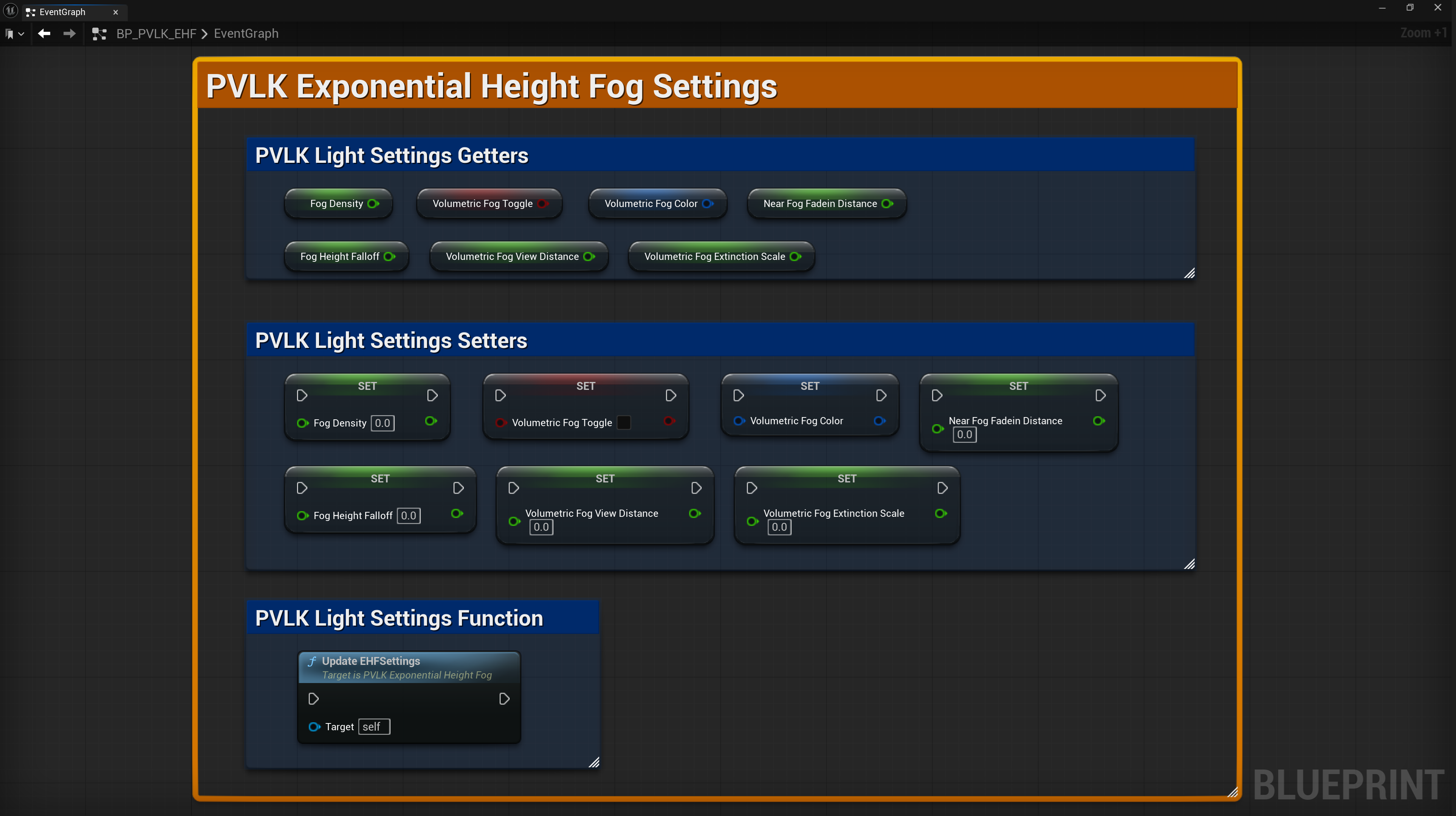Image resolution: width=1456 pixels, height=816 pixels.
Task: Click the Volumetric Fog View Distance value field
Action: pyautogui.click(x=541, y=527)
